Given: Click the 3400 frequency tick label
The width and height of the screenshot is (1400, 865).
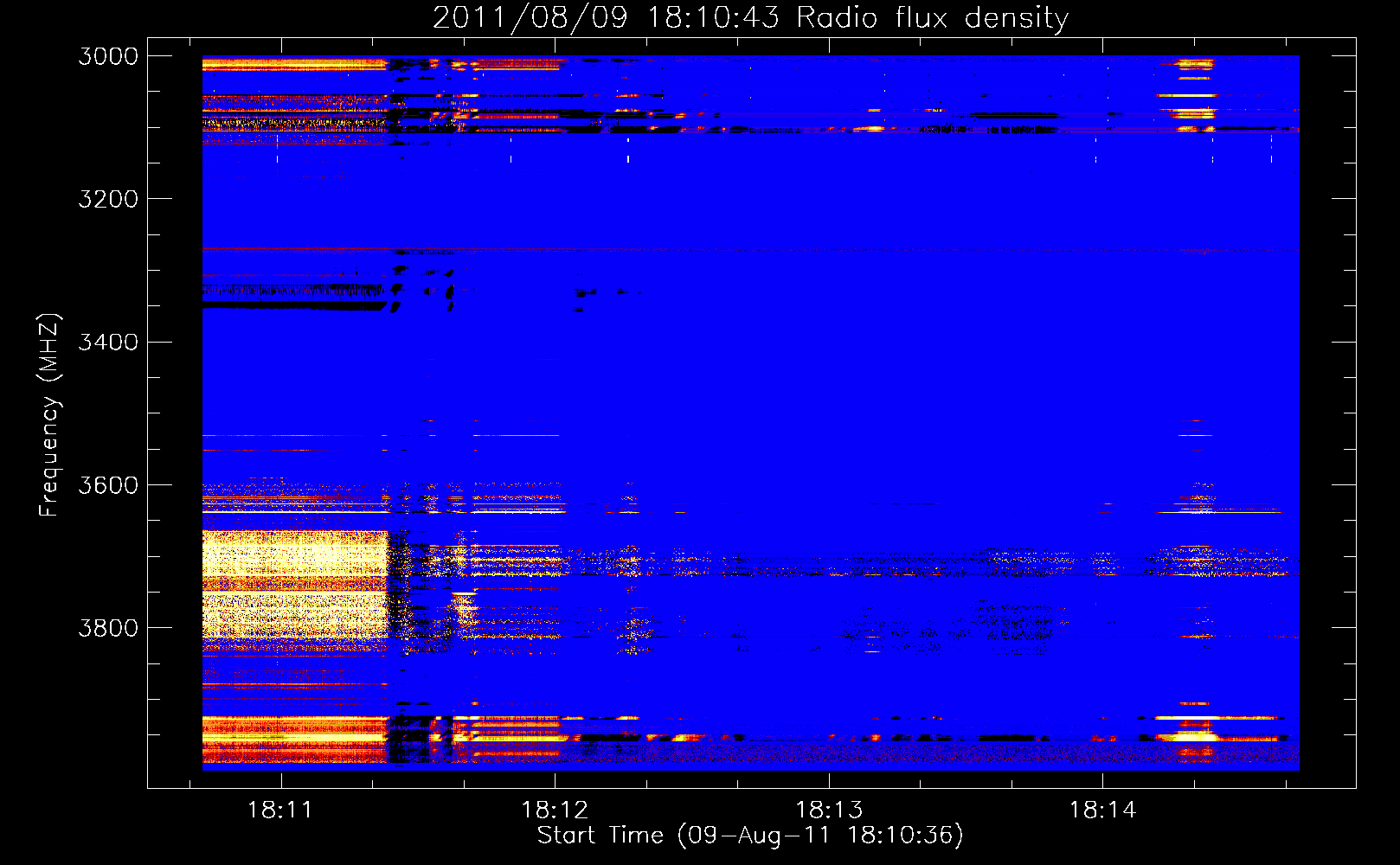Looking at the screenshot, I should [x=108, y=343].
